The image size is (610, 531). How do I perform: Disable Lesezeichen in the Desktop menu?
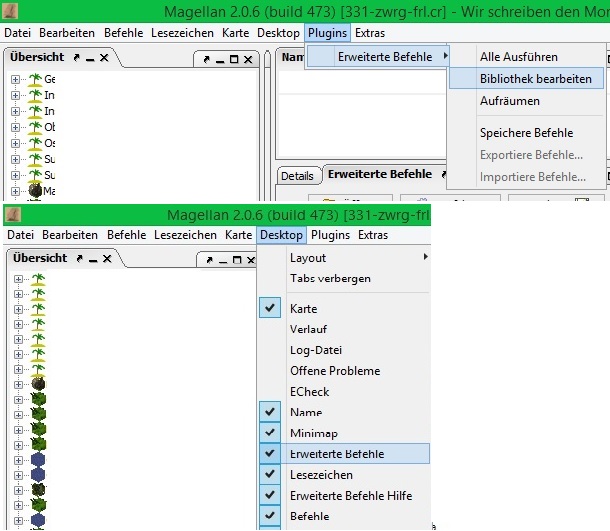point(270,474)
